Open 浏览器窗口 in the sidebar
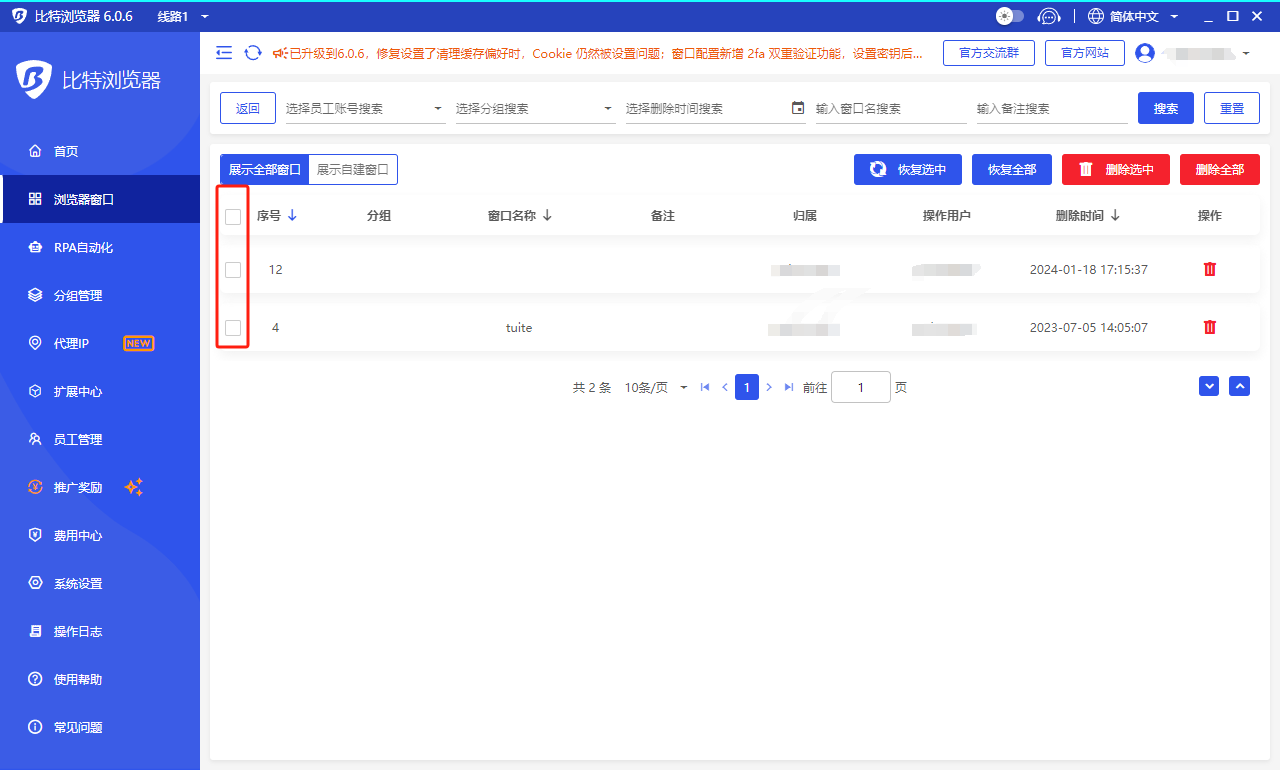Viewport: 1280px width, 770px height. [100, 199]
